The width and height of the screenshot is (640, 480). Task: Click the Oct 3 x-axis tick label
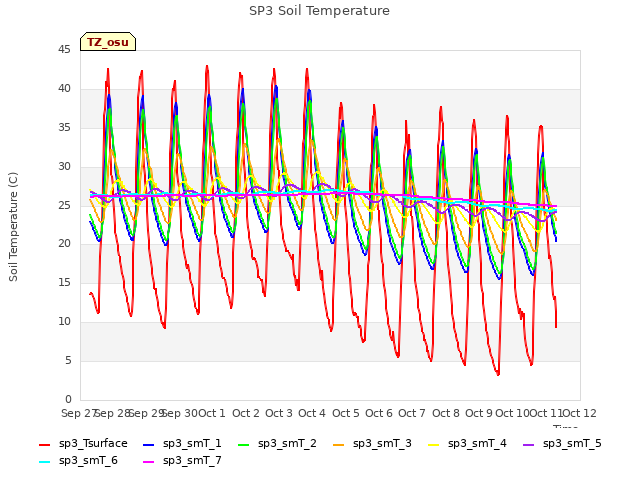[x=279, y=413]
